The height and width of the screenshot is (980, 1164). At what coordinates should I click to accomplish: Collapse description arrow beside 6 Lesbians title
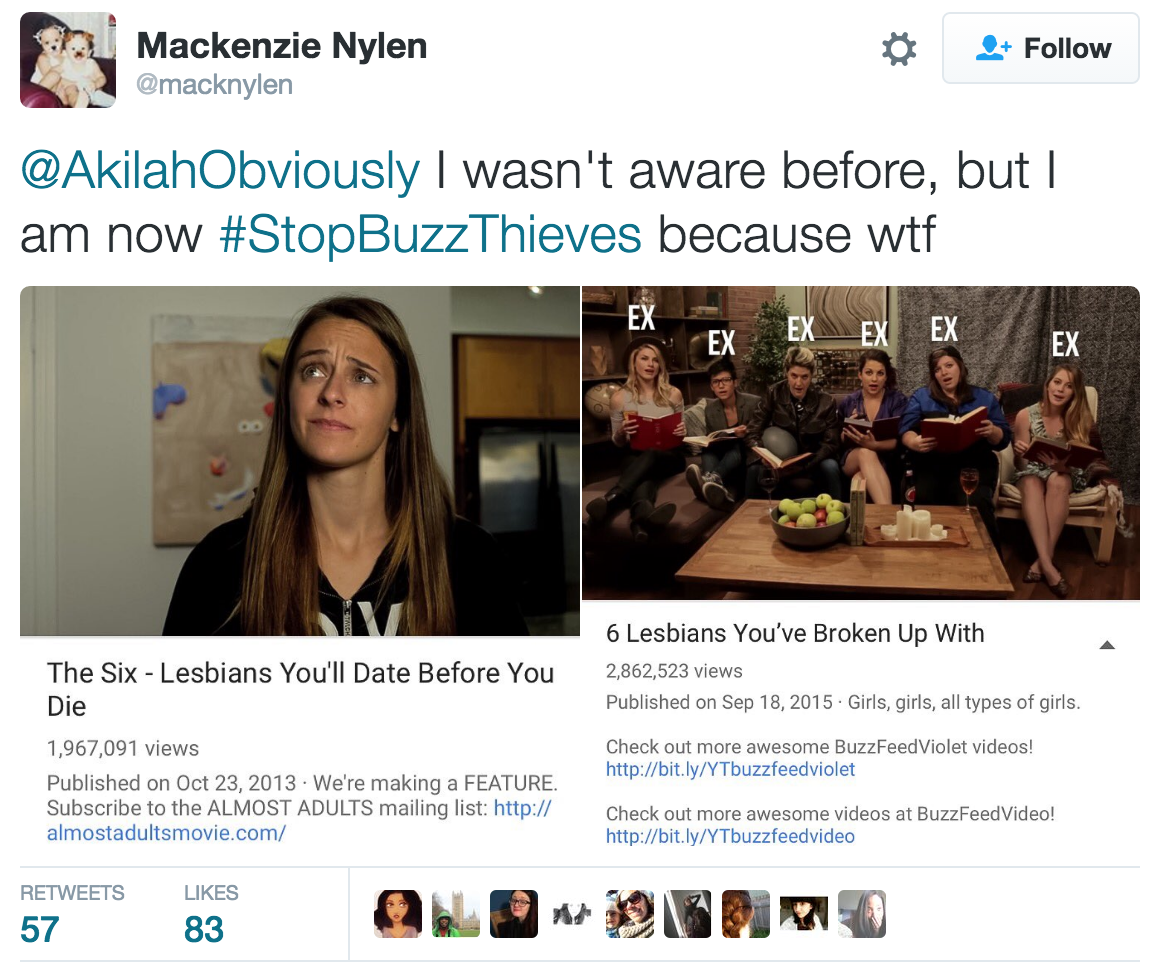1106,645
